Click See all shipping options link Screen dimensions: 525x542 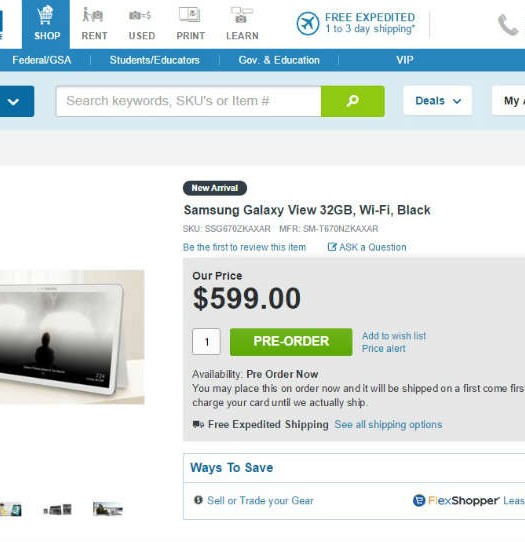(x=388, y=424)
